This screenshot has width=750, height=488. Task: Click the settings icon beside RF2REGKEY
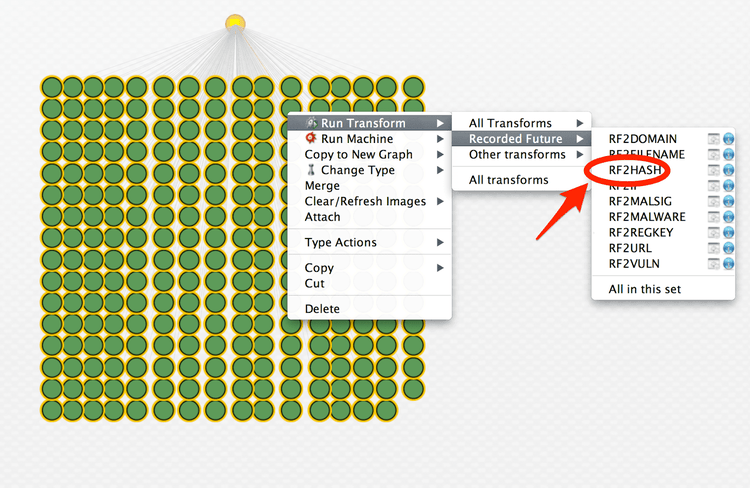(714, 232)
